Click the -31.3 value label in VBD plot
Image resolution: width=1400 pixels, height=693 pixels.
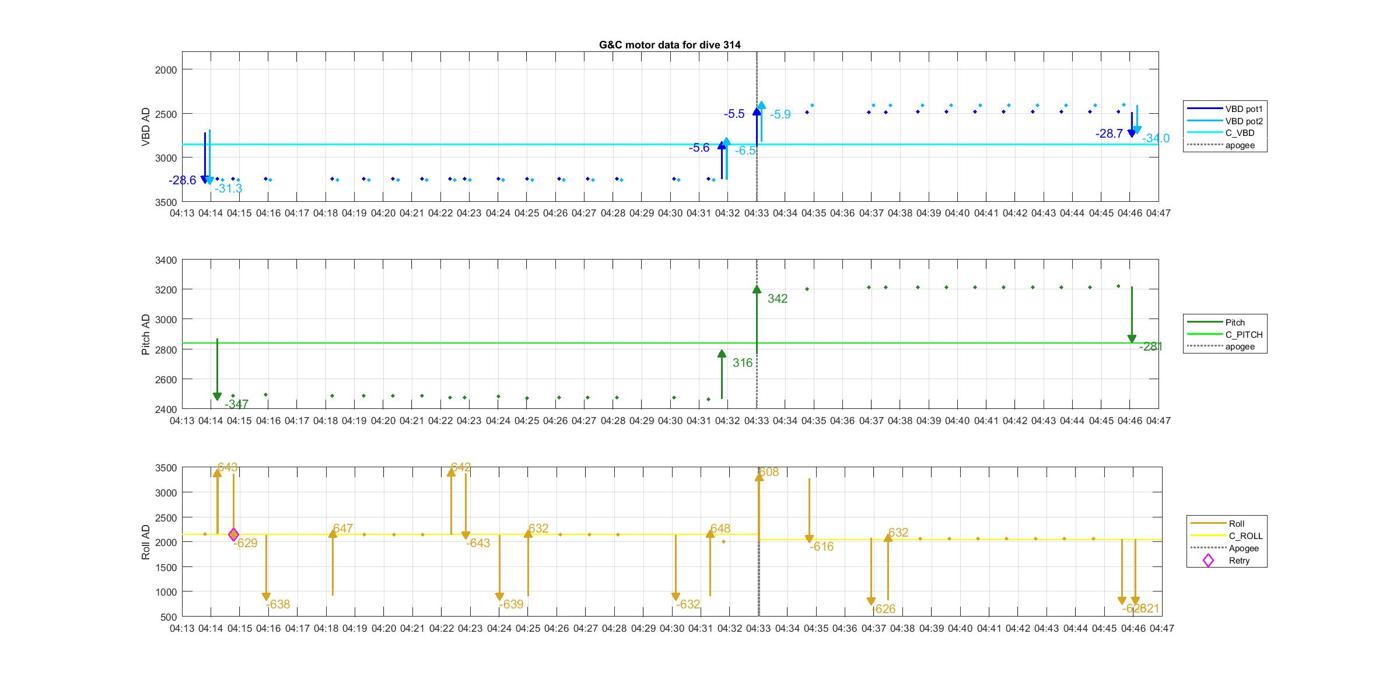pyautogui.click(x=228, y=188)
